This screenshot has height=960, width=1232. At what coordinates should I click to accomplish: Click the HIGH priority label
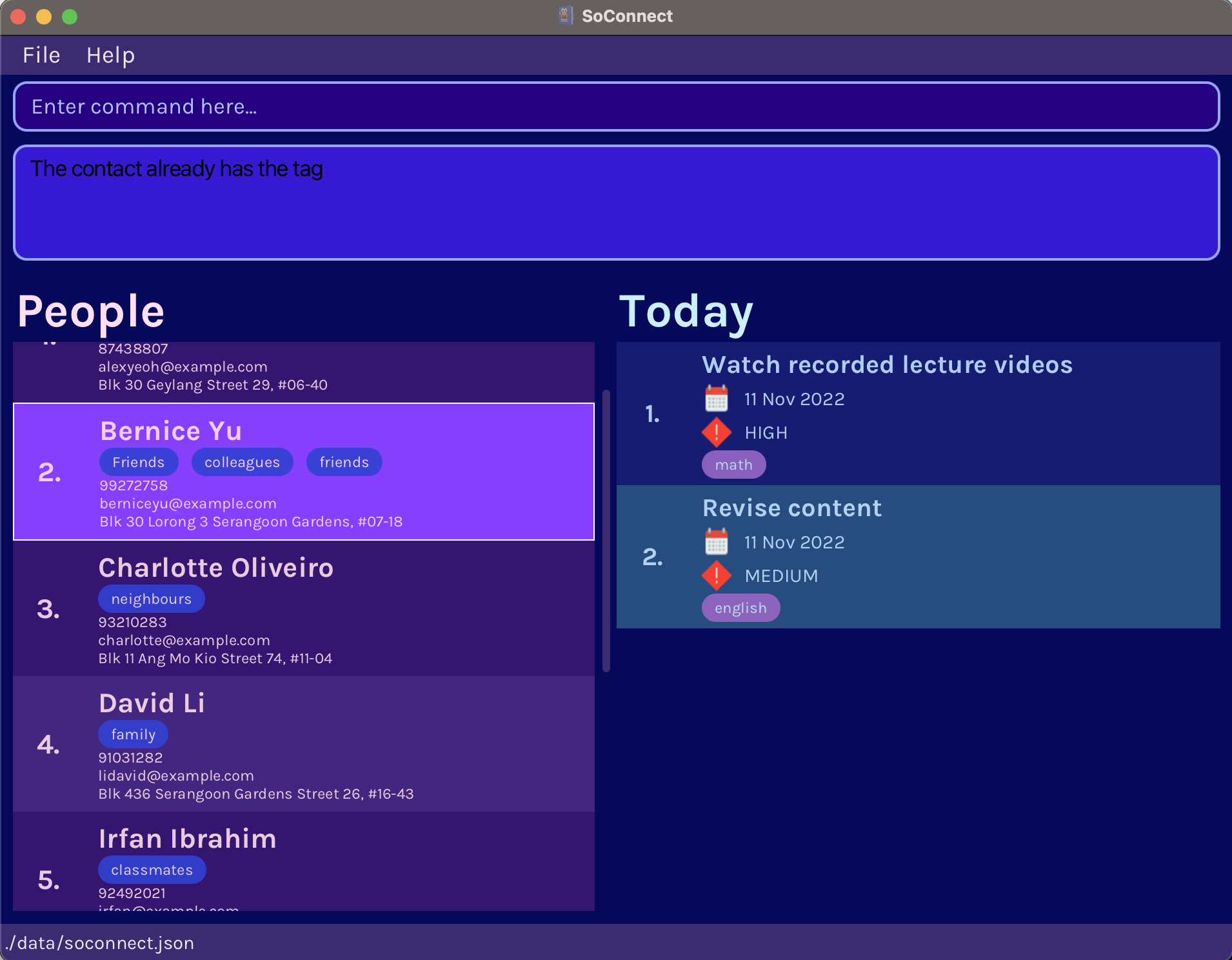coord(766,433)
